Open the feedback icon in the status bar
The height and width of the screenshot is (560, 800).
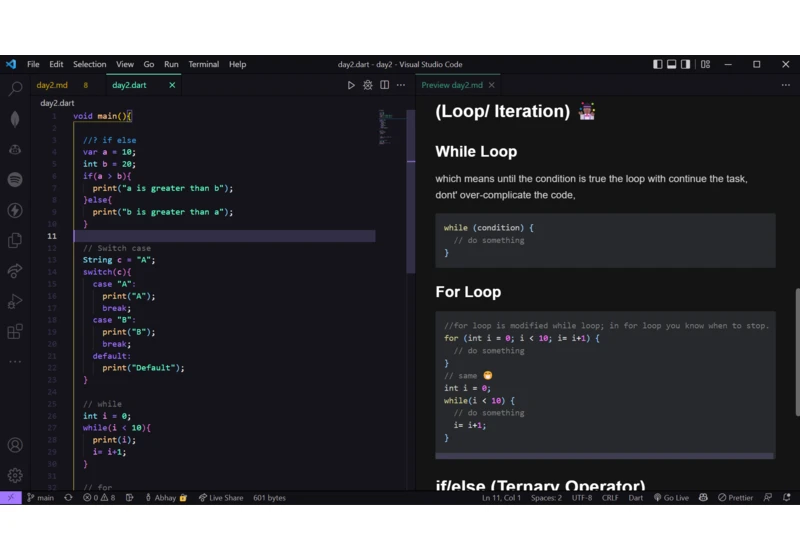(x=768, y=498)
